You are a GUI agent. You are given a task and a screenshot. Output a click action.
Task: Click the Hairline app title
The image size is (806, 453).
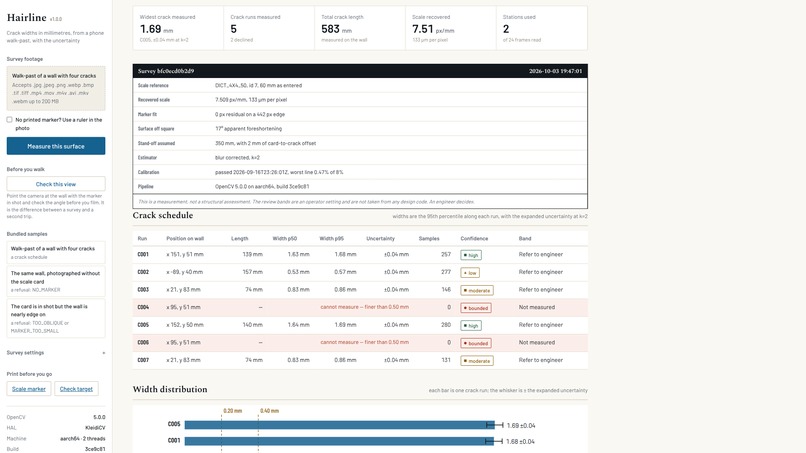point(27,17)
